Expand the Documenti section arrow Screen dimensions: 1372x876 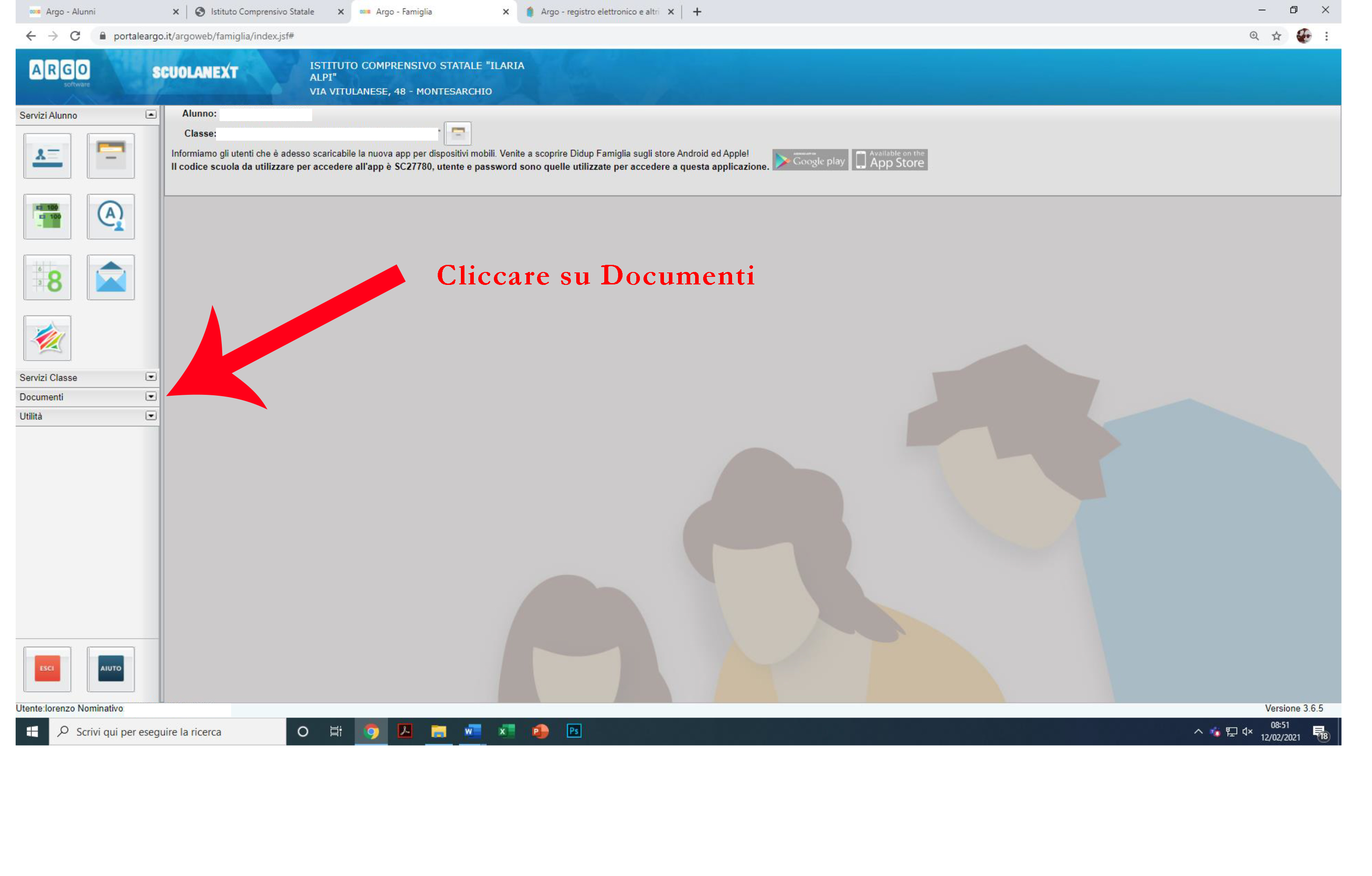pyautogui.click(x=151, y=397)
